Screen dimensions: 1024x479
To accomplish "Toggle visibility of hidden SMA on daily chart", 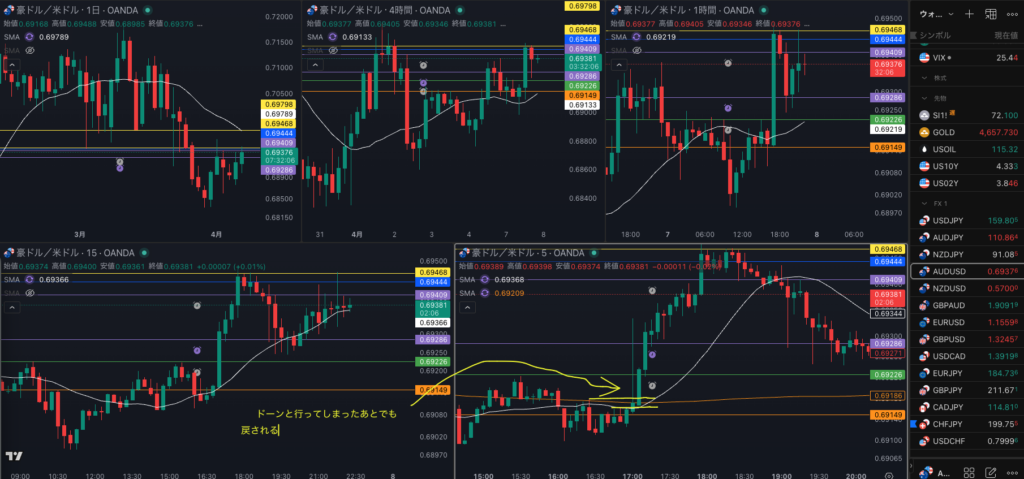I will pyautogui.click(x=30, y=48).
